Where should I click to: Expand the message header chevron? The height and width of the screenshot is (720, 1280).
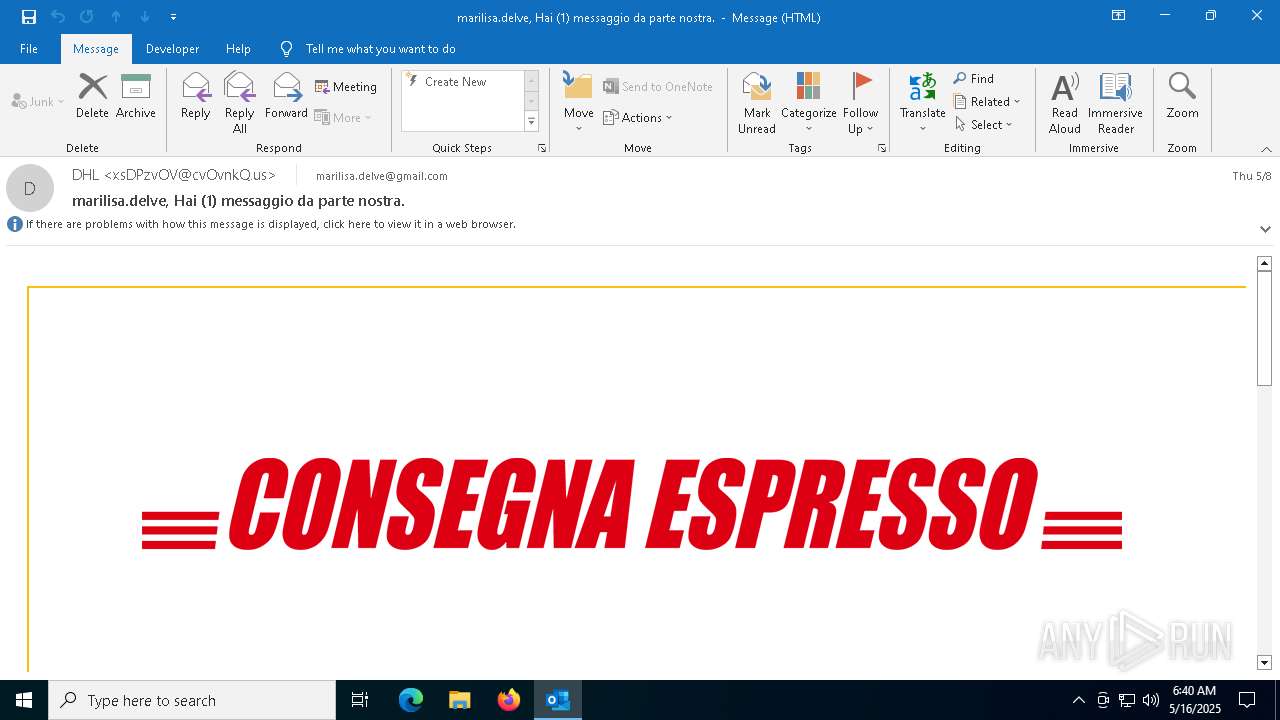(1265, 229)
